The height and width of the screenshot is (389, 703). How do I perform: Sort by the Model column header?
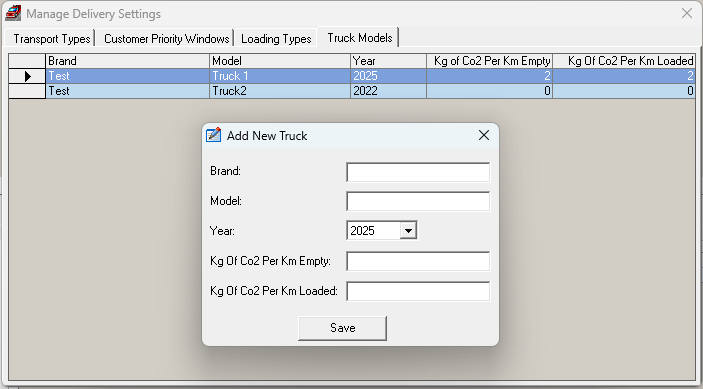click(280, 61)
